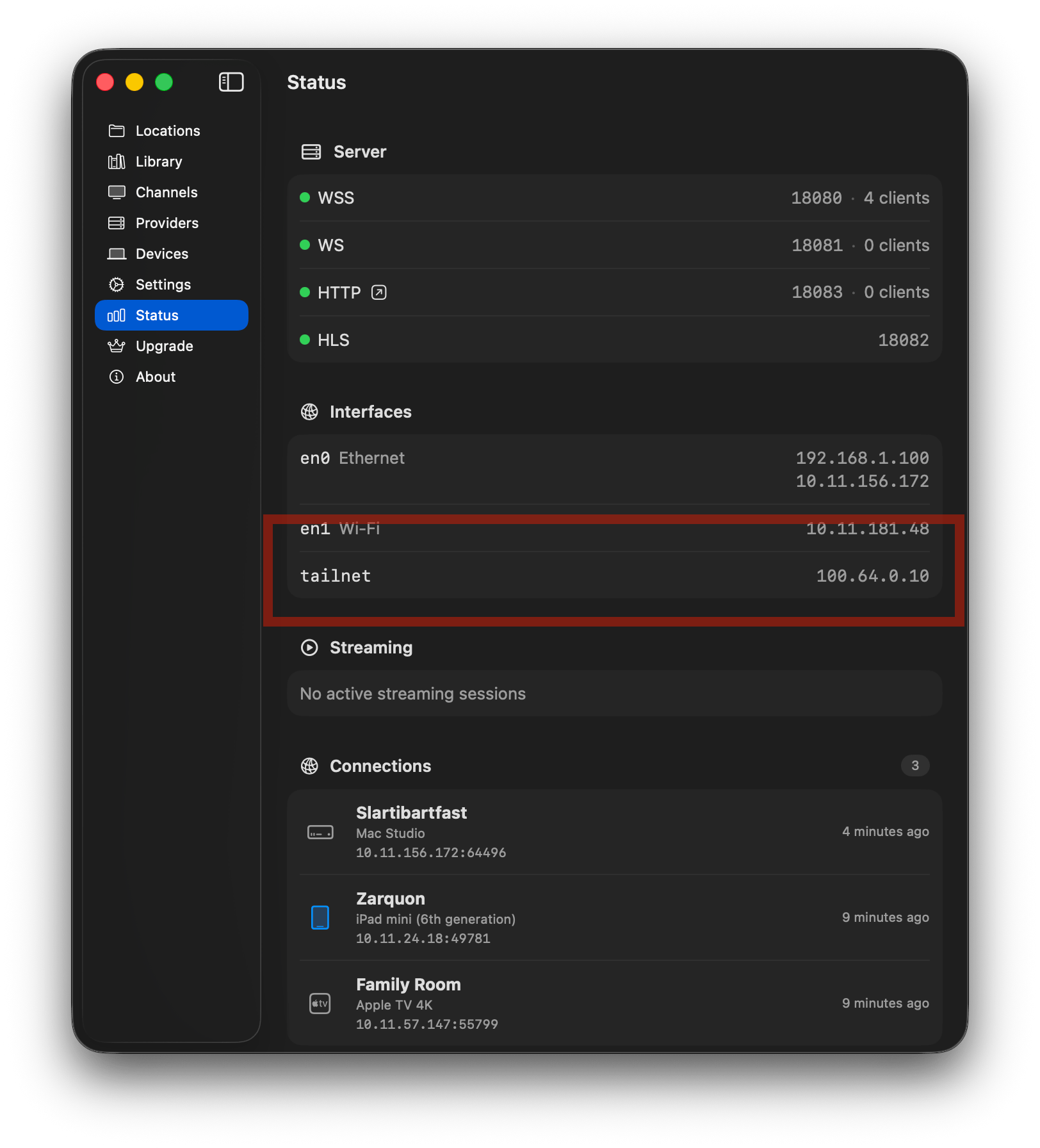
Task: Click the Locations folder icon
Action: [117, 131]
